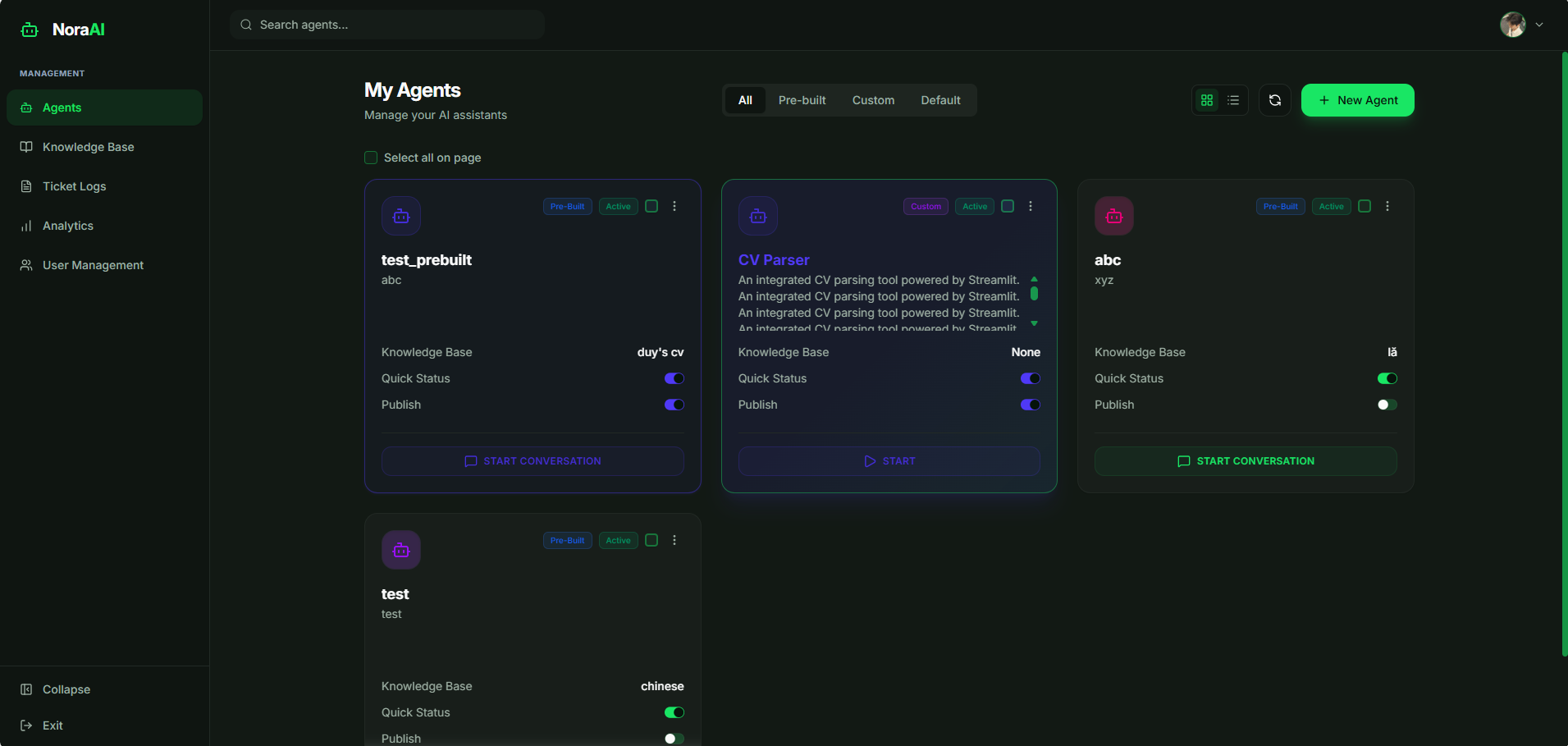Open the Analytics panel
This screenshot has height=746, width=1568.
pos(69,226)
